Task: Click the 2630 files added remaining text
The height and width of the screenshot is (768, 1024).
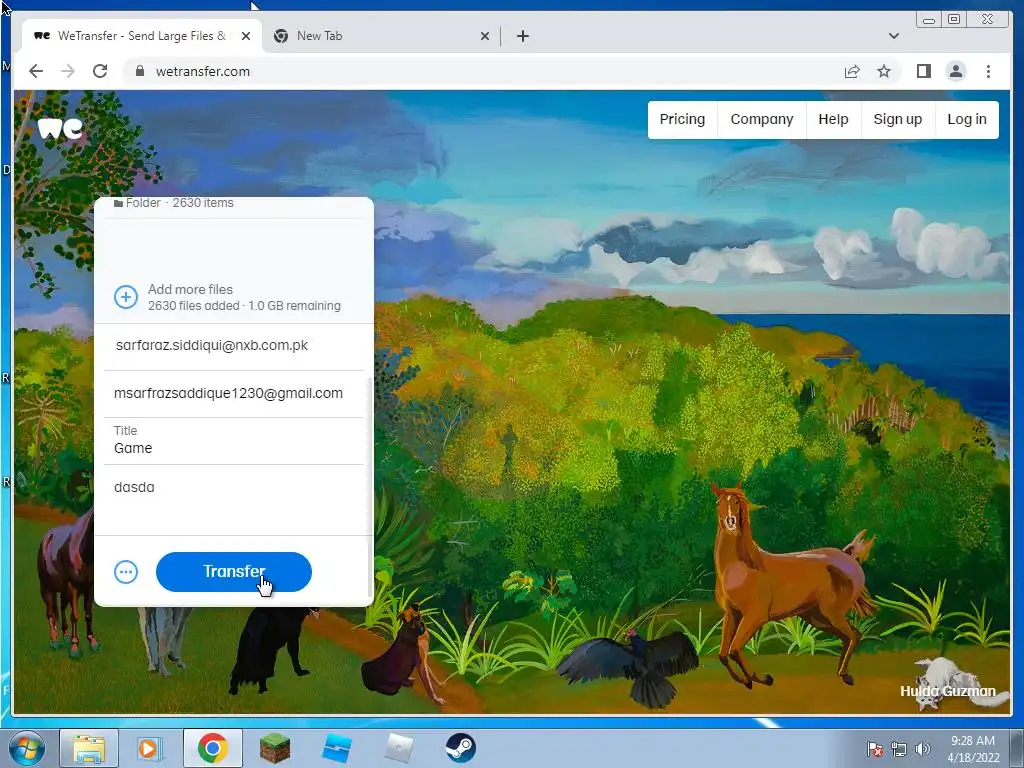Action: [x=244, y=306]
